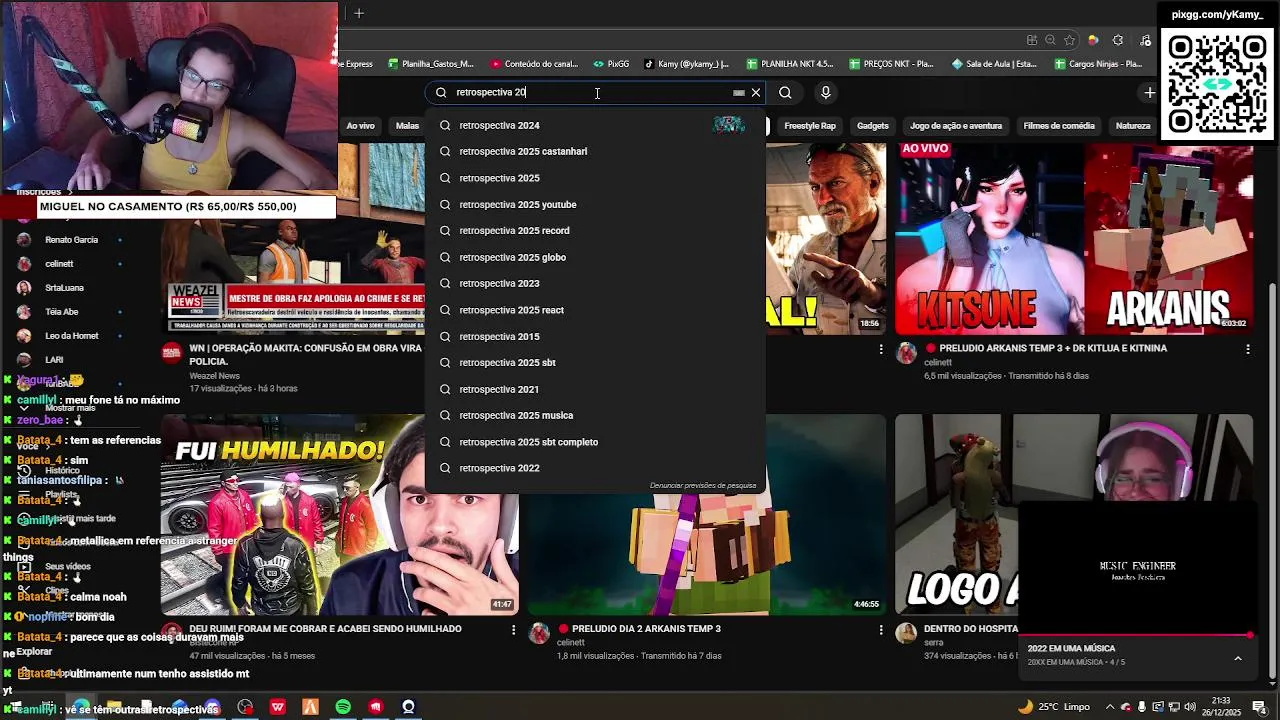Open the PLANILHA NKT 4.5 bookmark

[x=790, y=64]
